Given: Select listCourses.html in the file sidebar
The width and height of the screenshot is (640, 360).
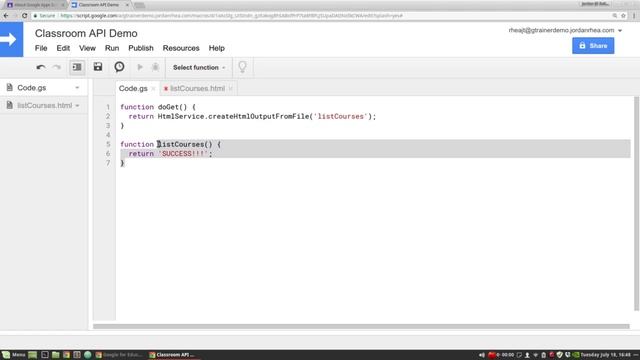Looking at the screenshot, I should tap(44, 106).
